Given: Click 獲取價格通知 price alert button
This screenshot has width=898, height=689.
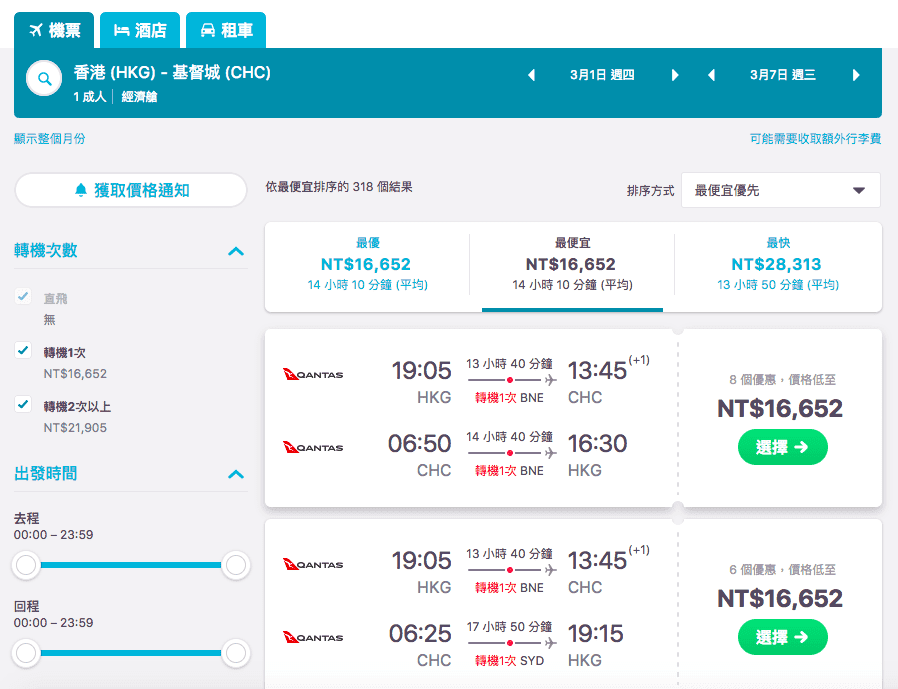Looking at the screenshot, I should (131, 190).
